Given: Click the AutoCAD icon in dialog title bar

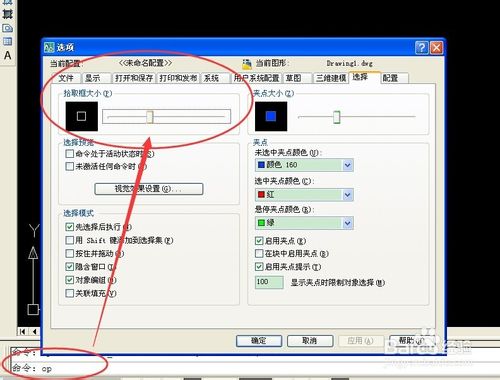Looking at the screenshot, I should click(x=49, y=47).
